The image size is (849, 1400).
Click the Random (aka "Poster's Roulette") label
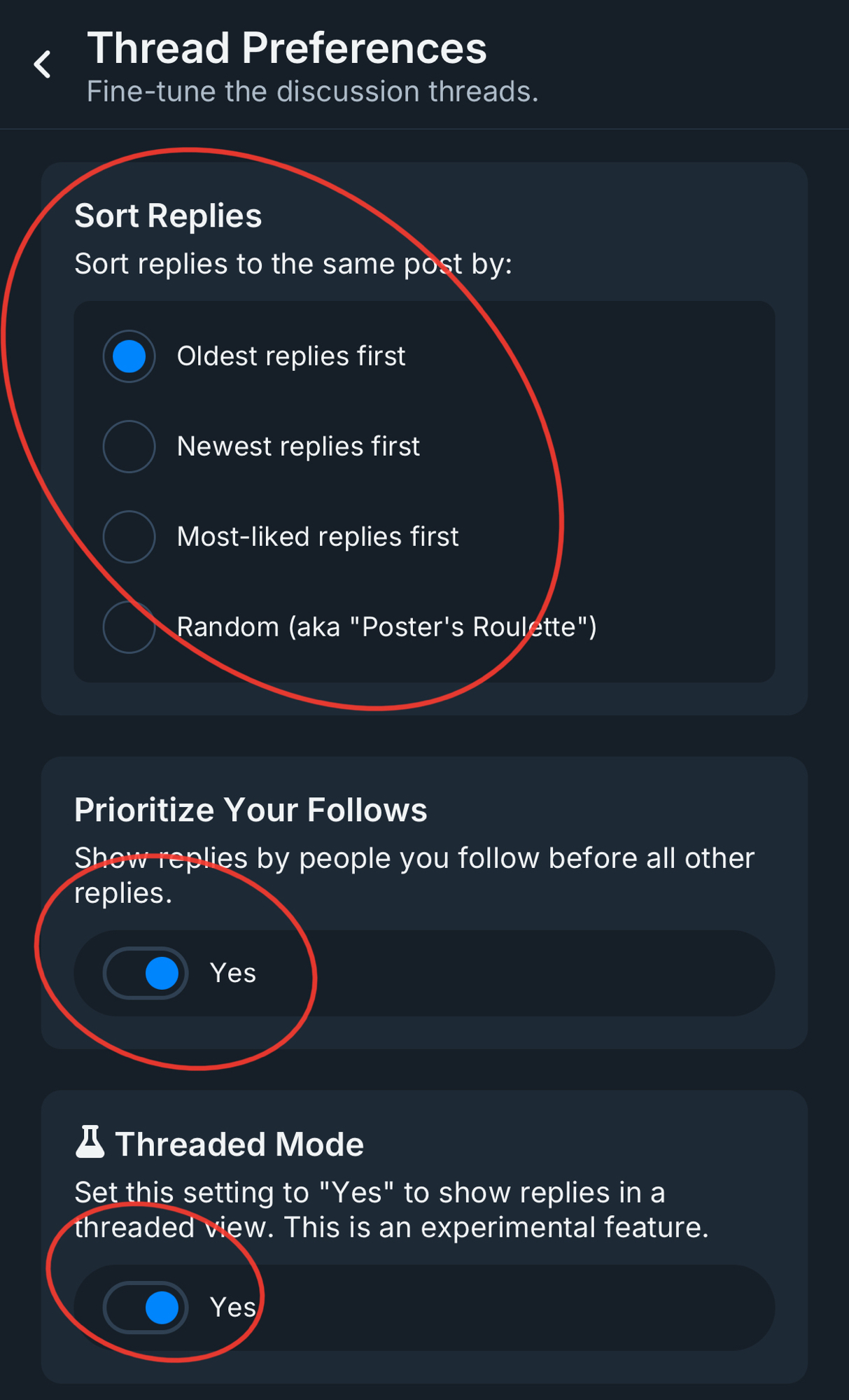(x=386, y=627)
